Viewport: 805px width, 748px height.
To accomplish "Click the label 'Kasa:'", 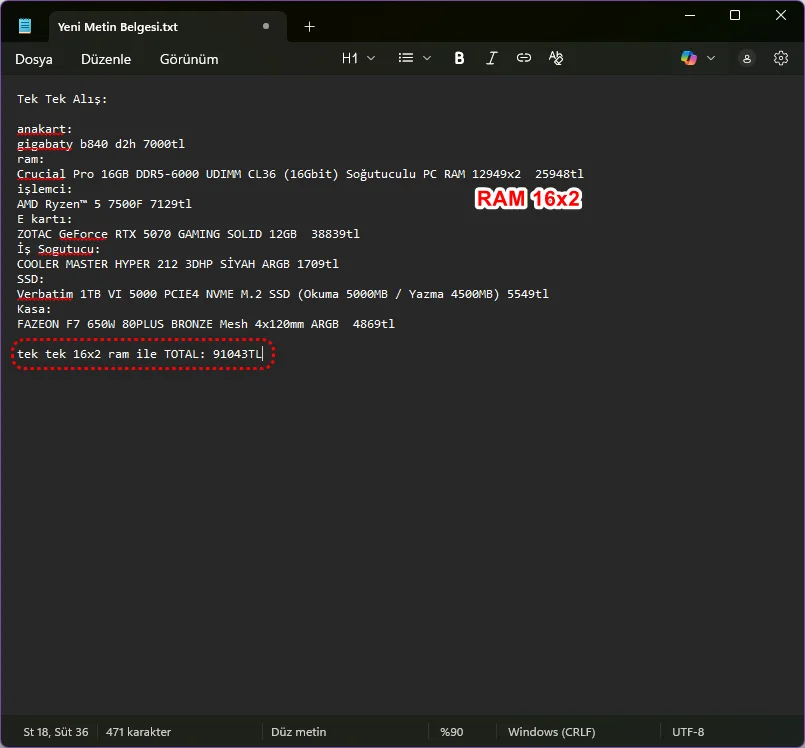I will point(34,309).
